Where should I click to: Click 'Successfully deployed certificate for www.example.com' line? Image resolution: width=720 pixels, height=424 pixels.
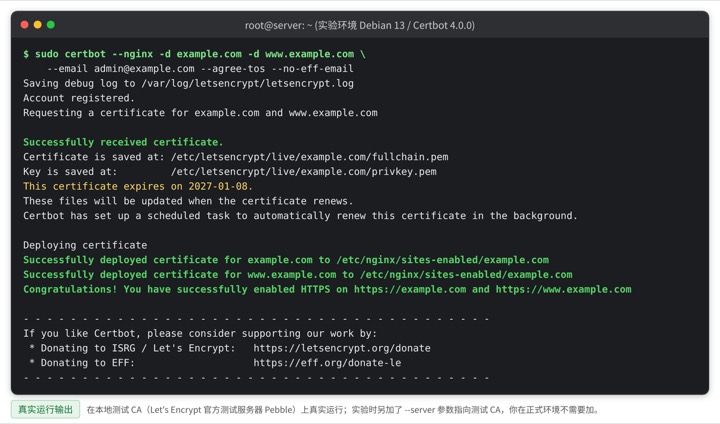coord(298,275)
